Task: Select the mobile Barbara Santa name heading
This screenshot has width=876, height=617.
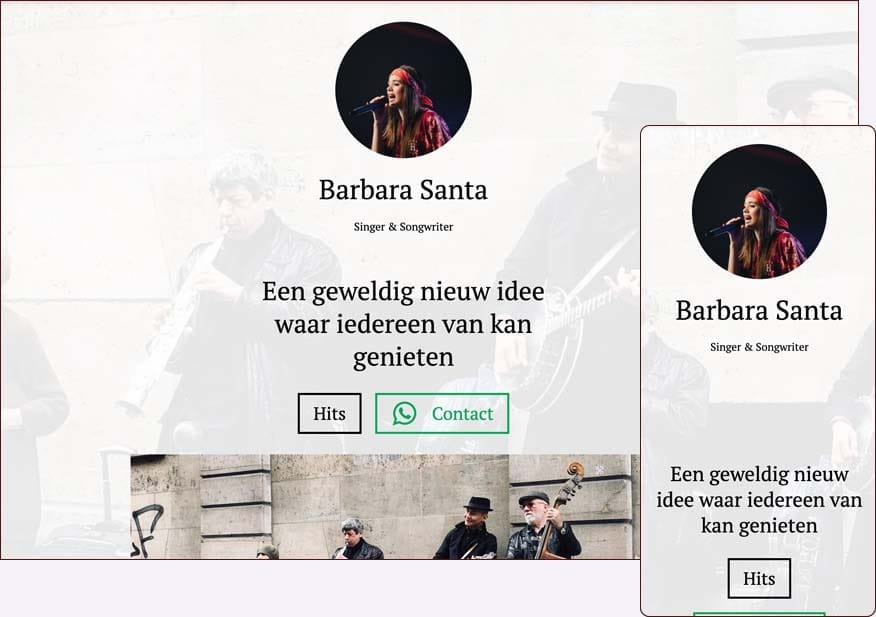Action: (759, 311)
